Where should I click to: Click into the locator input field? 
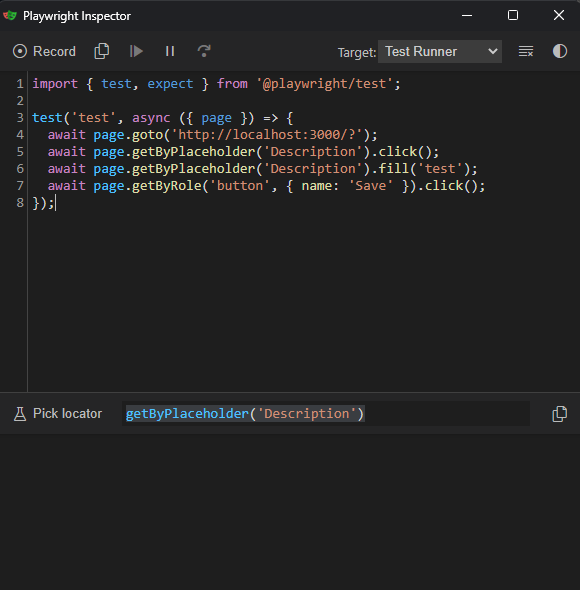(x=326, y=414)
